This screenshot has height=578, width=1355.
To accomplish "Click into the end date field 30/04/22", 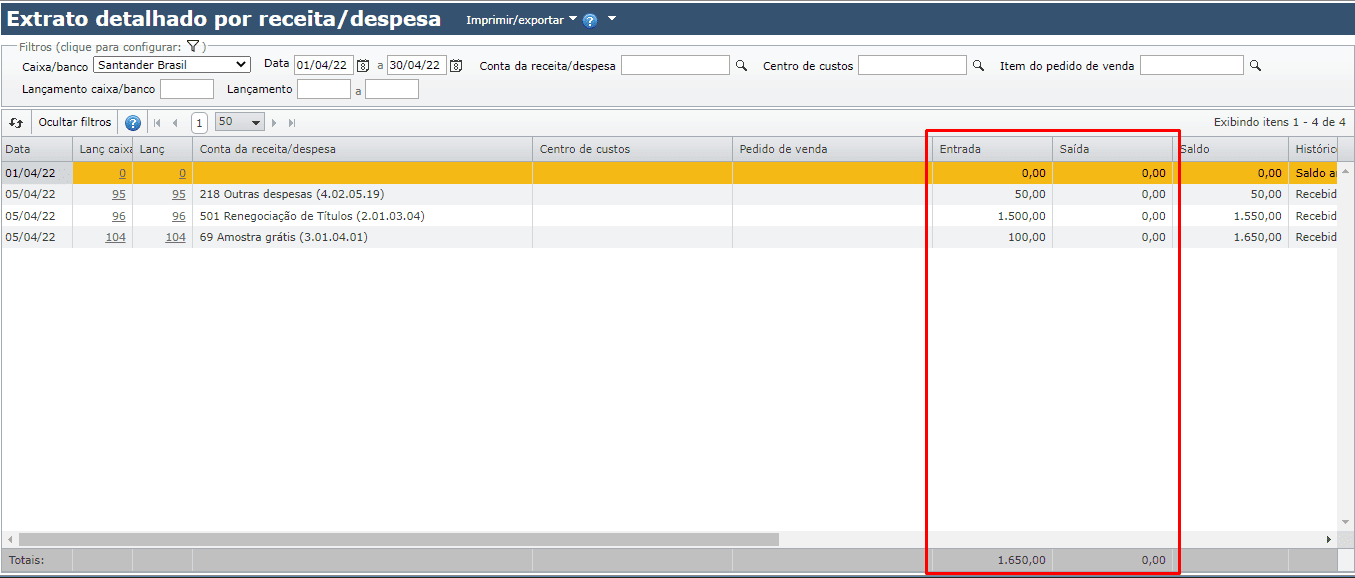I will tap(417, 65).
